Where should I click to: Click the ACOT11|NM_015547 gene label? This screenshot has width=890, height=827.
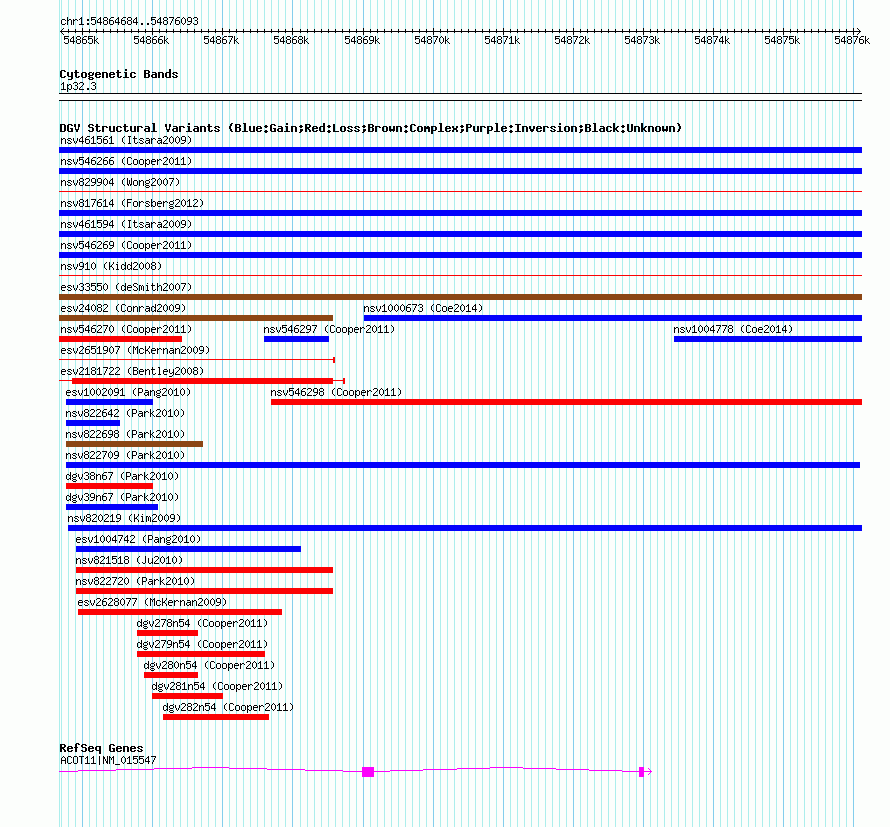pyautogui.click(x=108, y=760)
